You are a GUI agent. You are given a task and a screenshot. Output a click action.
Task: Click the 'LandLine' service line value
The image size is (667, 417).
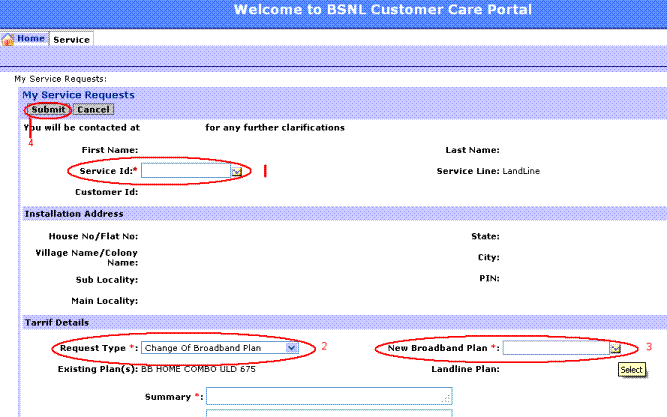coord(521,171)
